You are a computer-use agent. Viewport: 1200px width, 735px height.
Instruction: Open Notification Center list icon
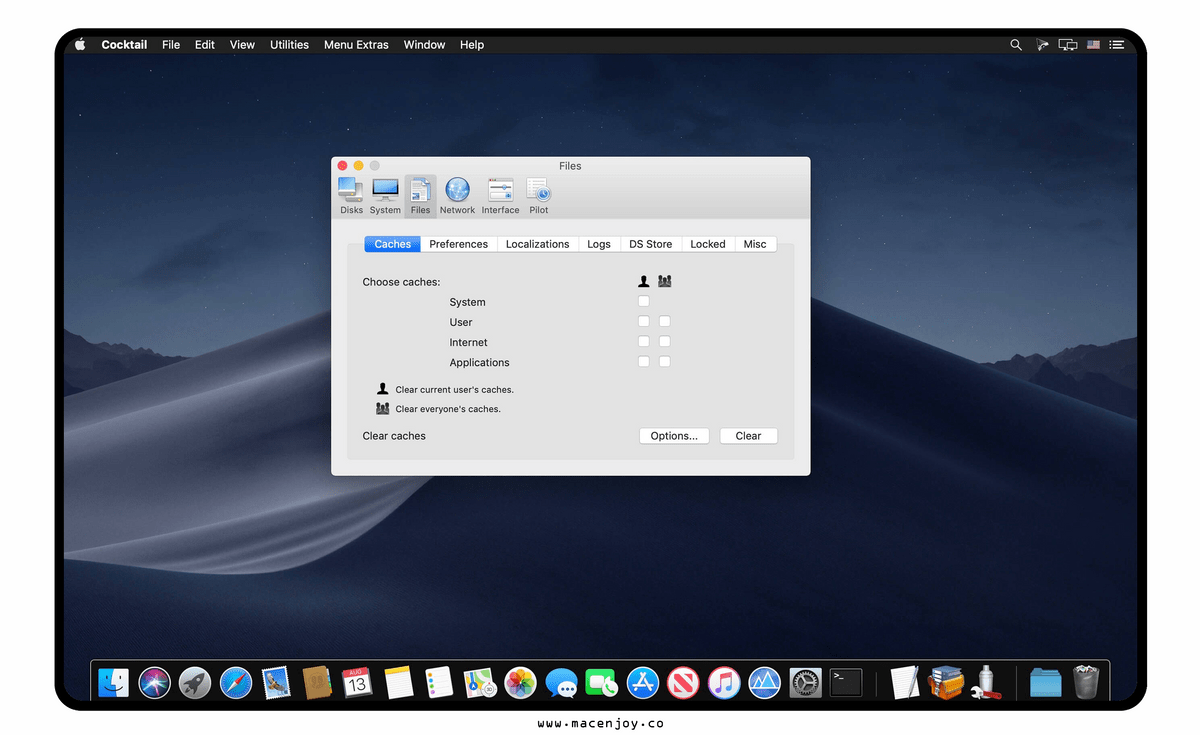(x=1117, y=45)
